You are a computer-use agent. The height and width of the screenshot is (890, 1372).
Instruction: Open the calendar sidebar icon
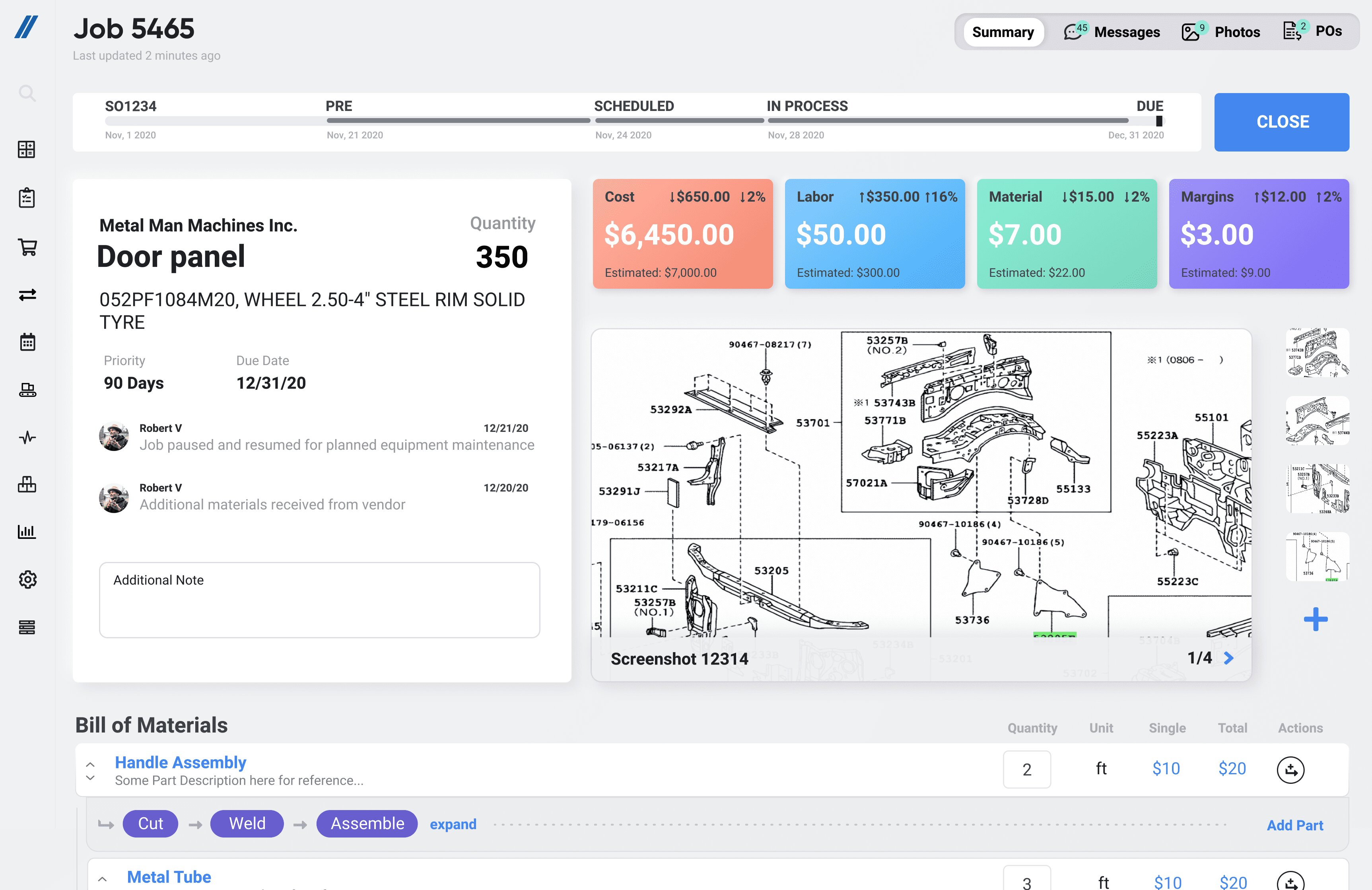[27, 342]
